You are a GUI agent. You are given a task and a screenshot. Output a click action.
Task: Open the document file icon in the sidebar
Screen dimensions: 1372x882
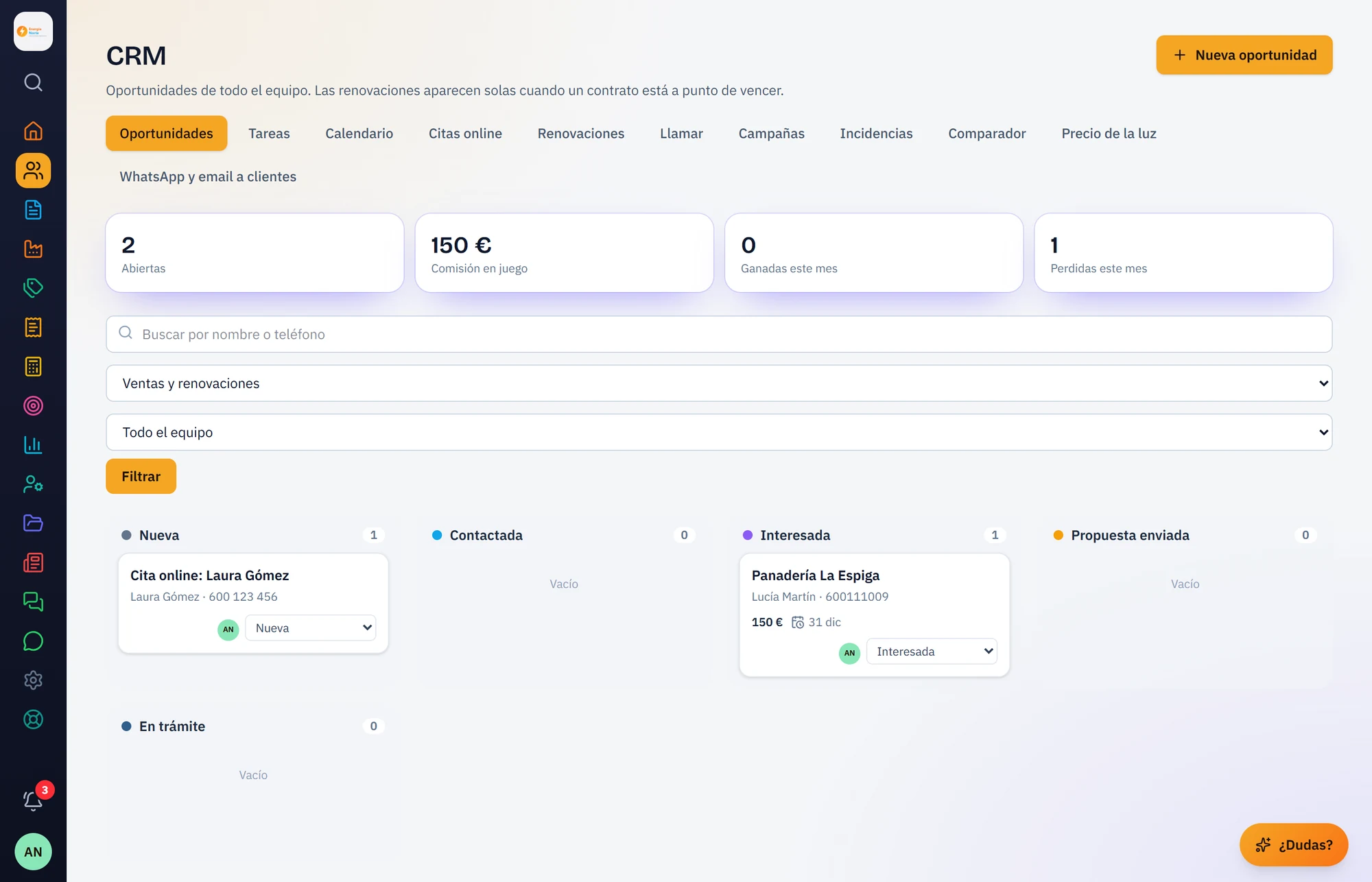[33, 210]
